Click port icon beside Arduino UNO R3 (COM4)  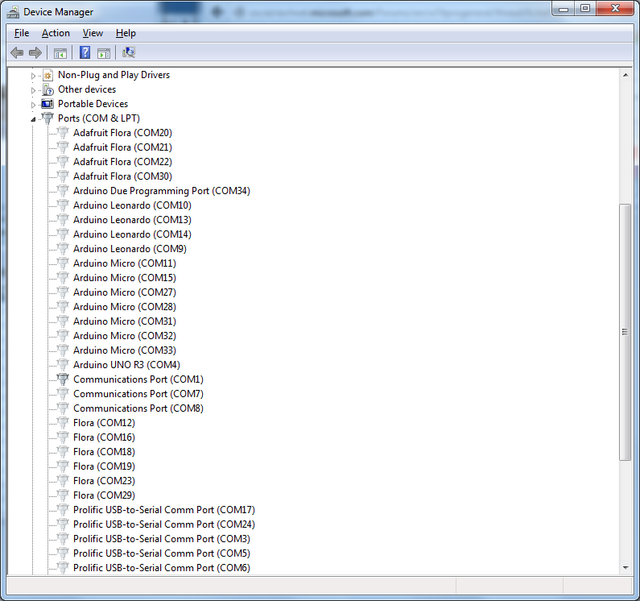tap(63, 365)
